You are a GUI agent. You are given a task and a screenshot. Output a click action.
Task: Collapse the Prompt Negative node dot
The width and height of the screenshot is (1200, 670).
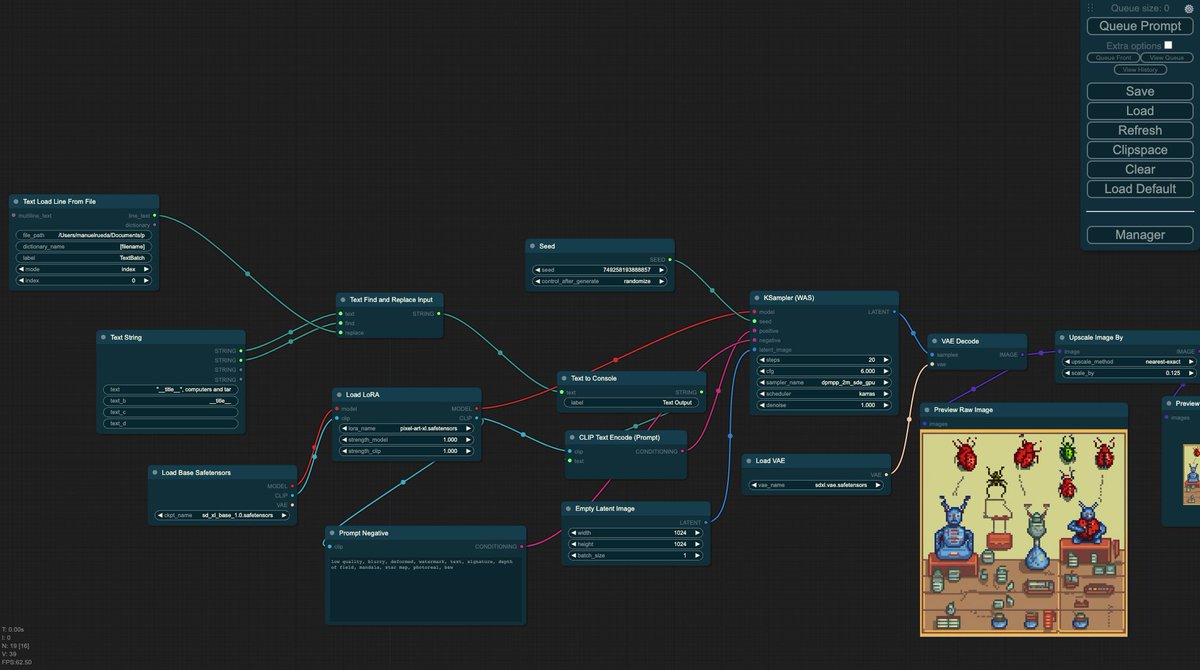coord(332,533)
